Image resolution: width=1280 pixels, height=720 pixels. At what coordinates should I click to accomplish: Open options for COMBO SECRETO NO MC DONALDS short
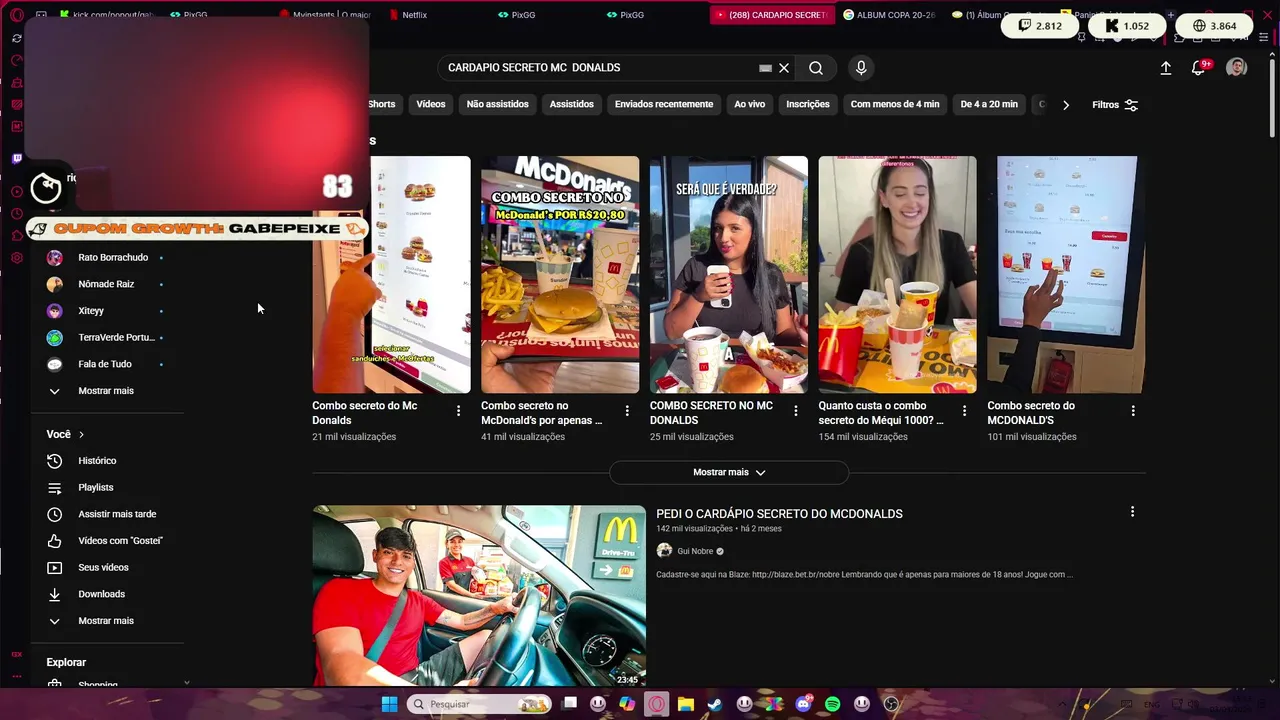pos(796,411)
